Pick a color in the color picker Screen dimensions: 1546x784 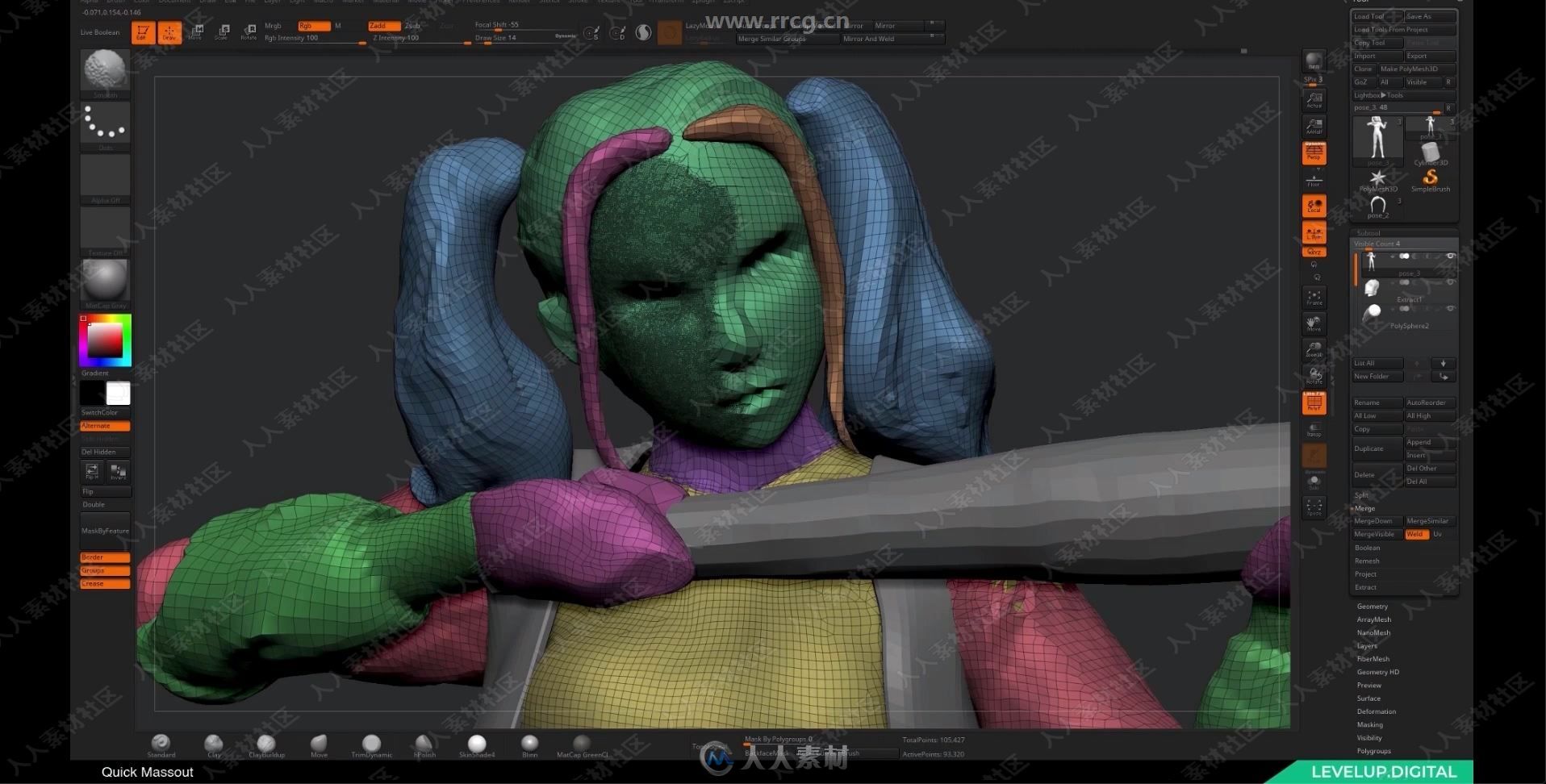(105, 340)
